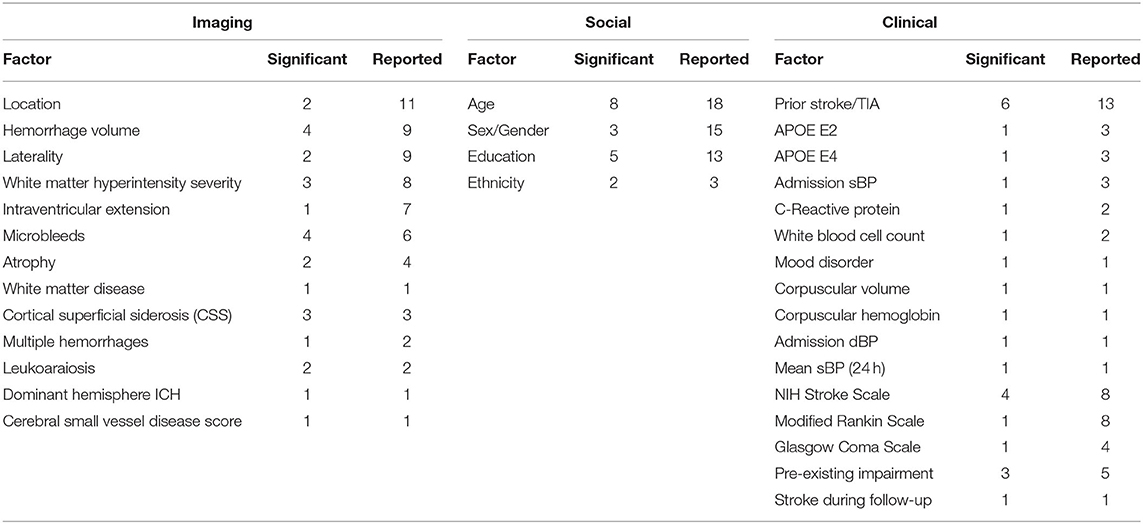The height and width of the screenshot is (524, 1143).
Task: Click the Microbleeds factor cell
Action: [38, 235]
